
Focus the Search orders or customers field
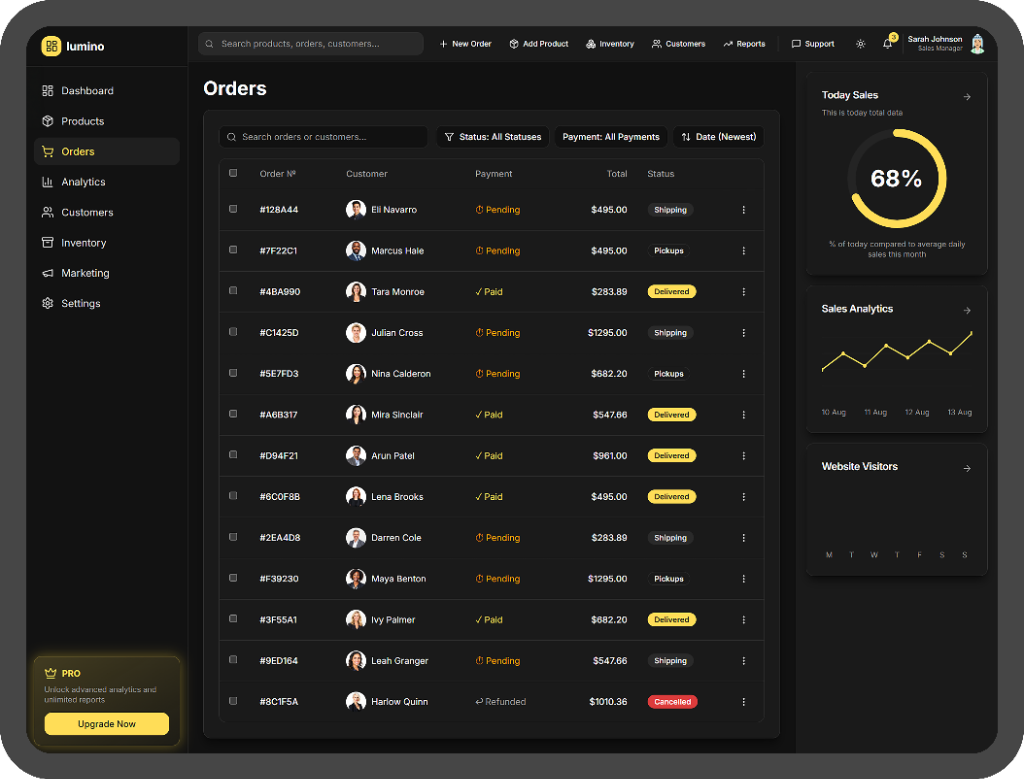pos(323,137)
